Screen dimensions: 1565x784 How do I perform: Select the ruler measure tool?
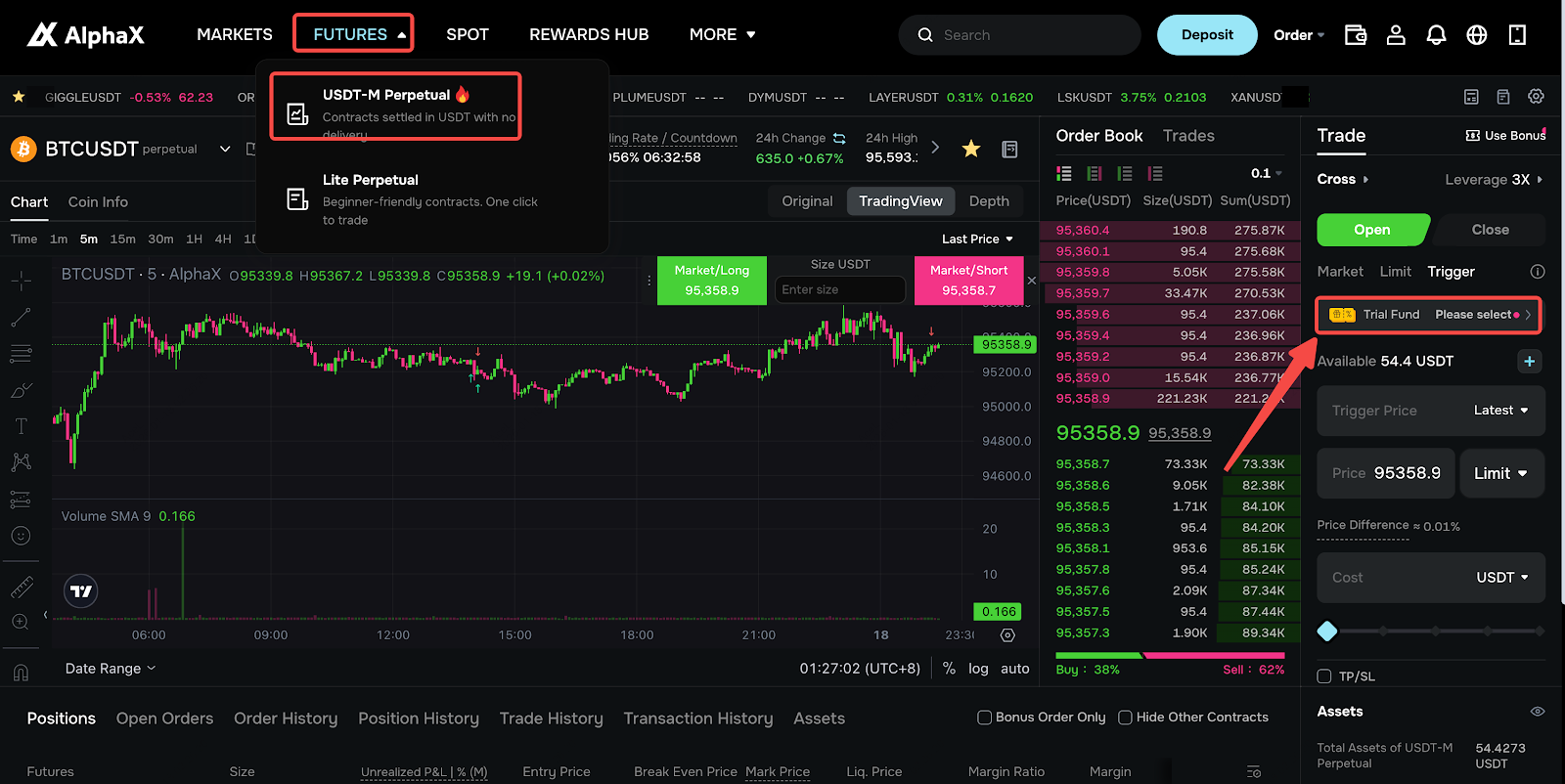pos(21,587)
